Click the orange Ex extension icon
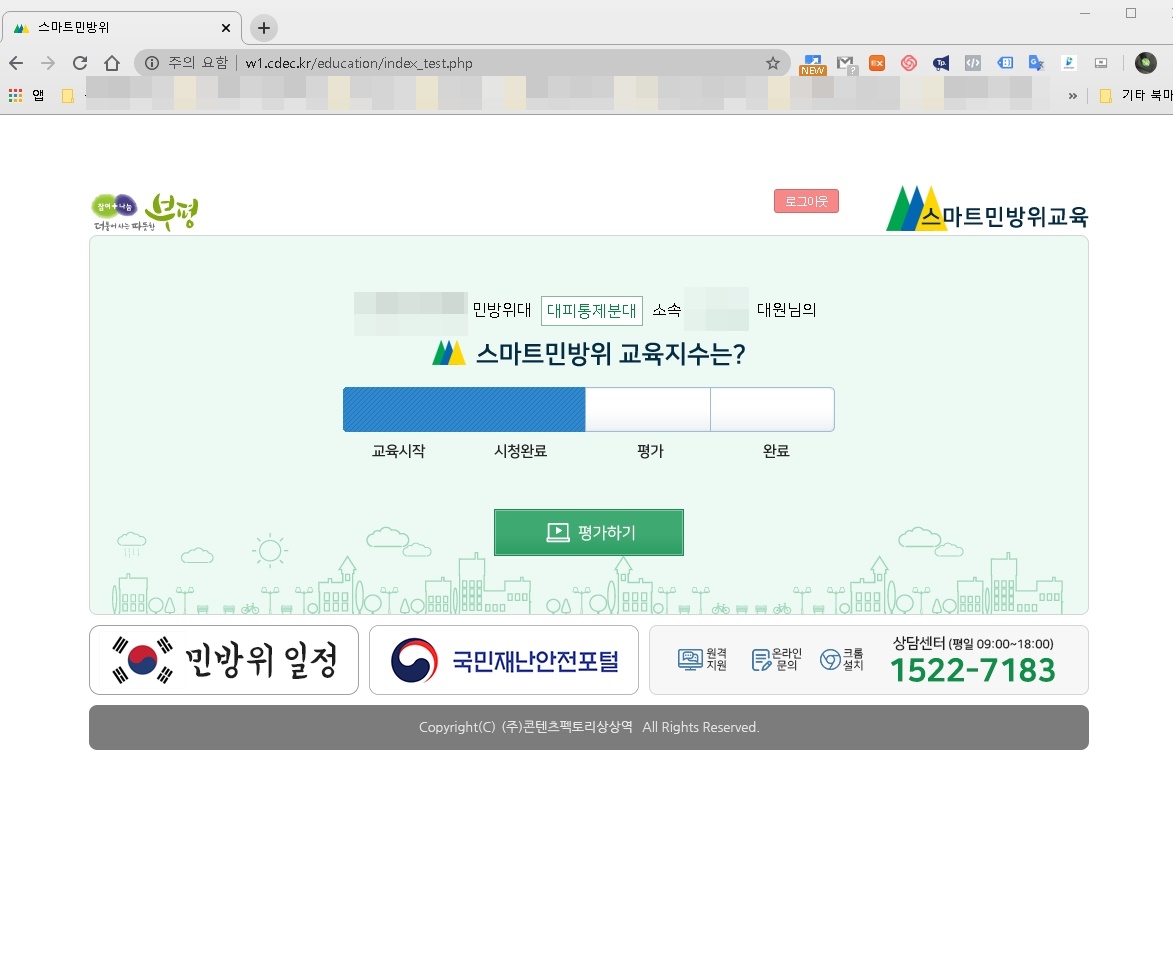 [877, 64]
